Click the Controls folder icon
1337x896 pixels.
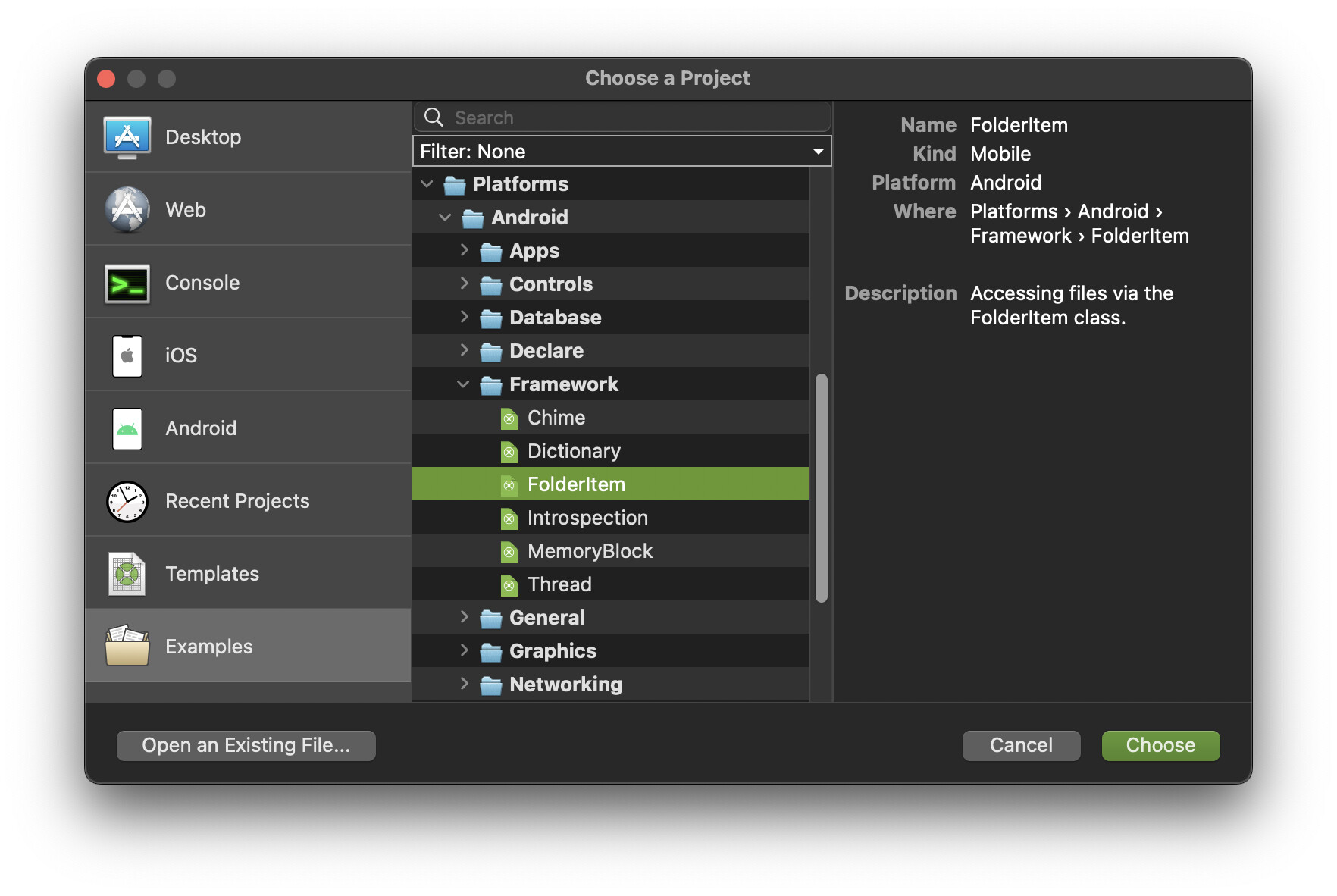(491, 285)
